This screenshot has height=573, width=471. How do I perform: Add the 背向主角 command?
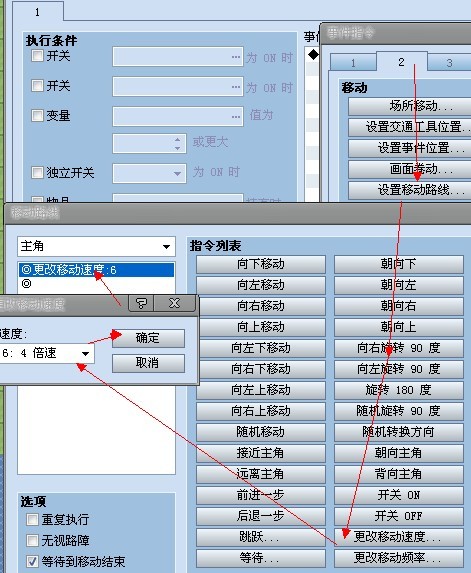click(x=399, y=474)
